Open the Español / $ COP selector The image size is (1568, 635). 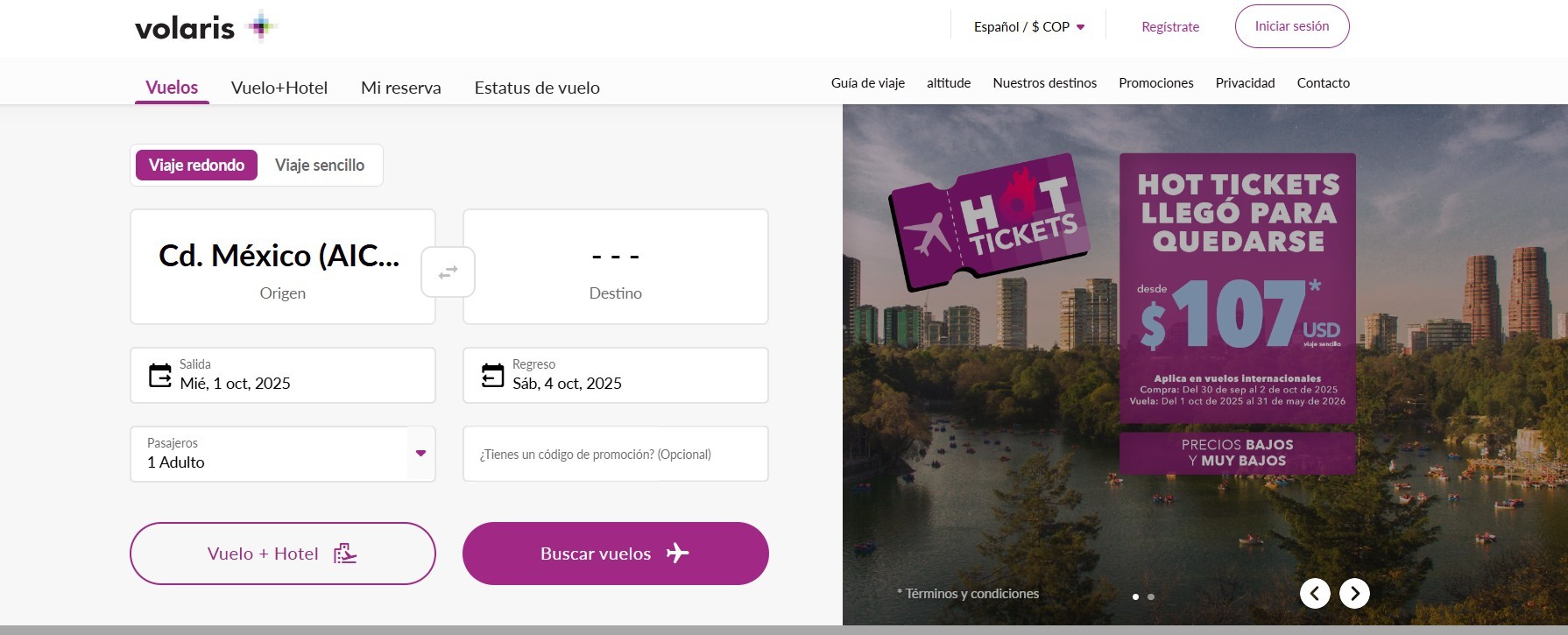(x=1028, y=27)
